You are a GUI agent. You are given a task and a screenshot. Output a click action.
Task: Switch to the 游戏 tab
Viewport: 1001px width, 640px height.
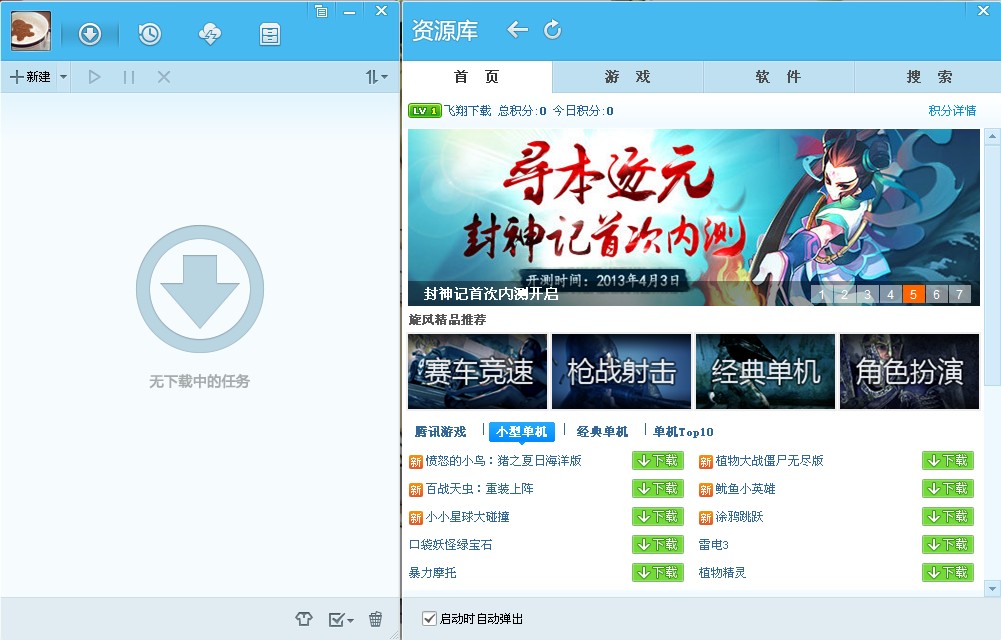tap(627, 77)
